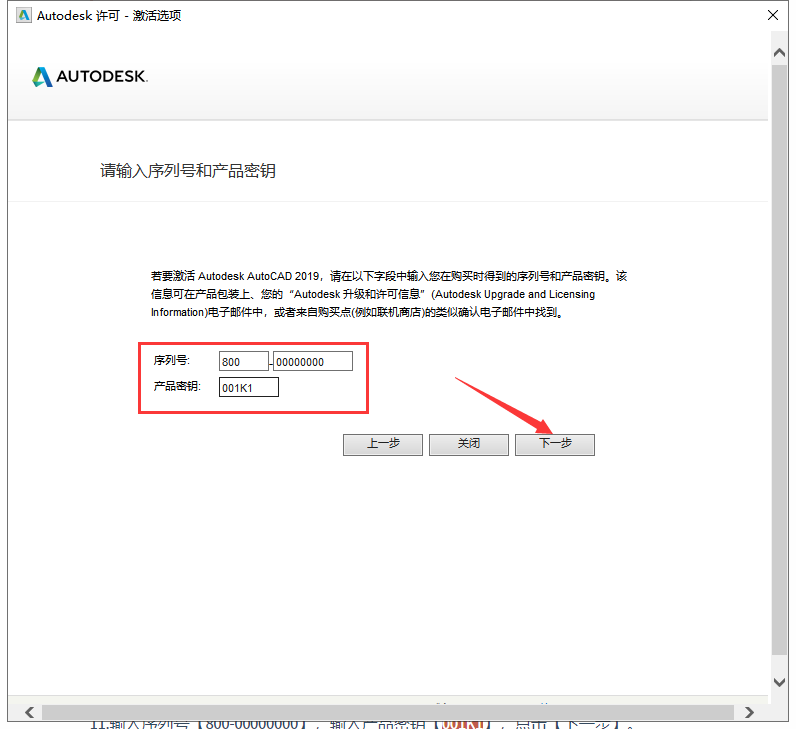Click the 序列号 label
The width and height of the screenshot is (796, 729).
pos(172,360)
